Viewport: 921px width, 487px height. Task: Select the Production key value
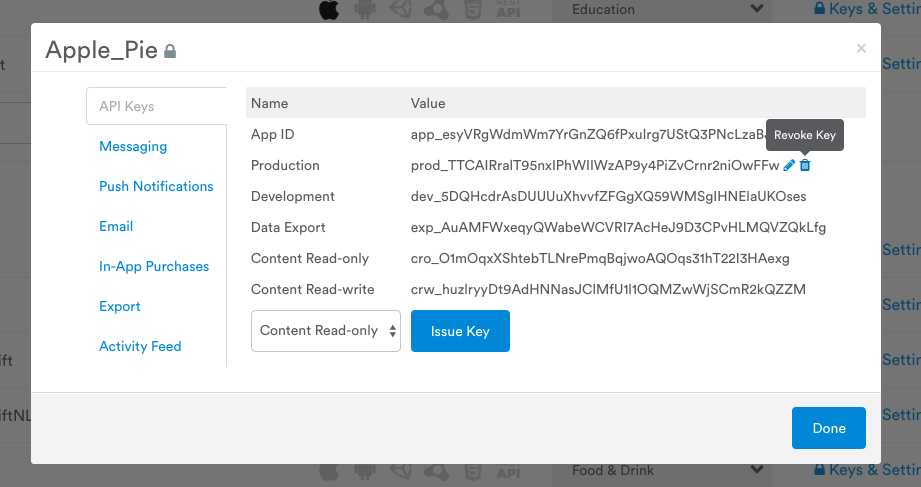click(595, 166)
